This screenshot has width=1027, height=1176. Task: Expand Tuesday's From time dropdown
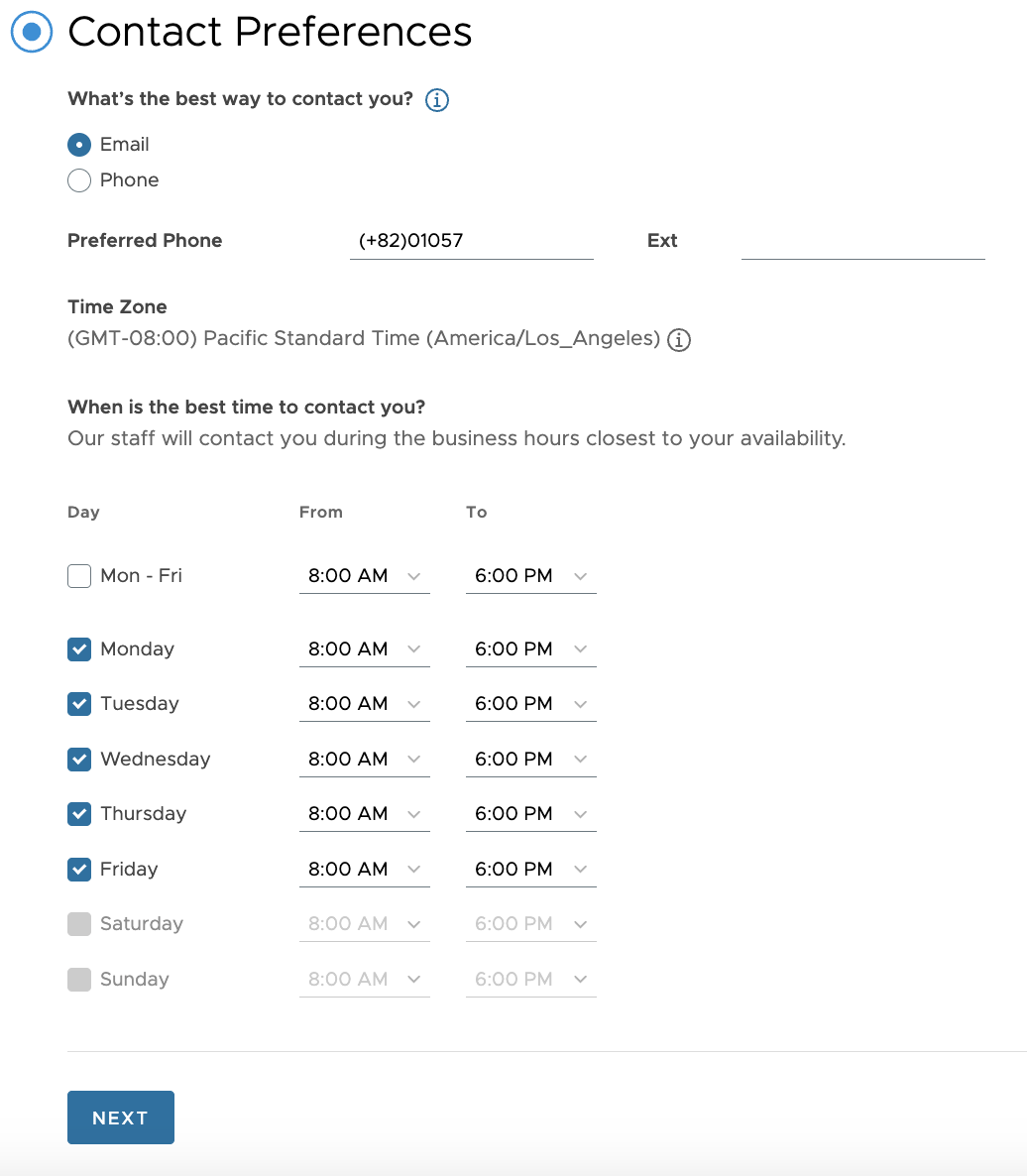[364, 704]
